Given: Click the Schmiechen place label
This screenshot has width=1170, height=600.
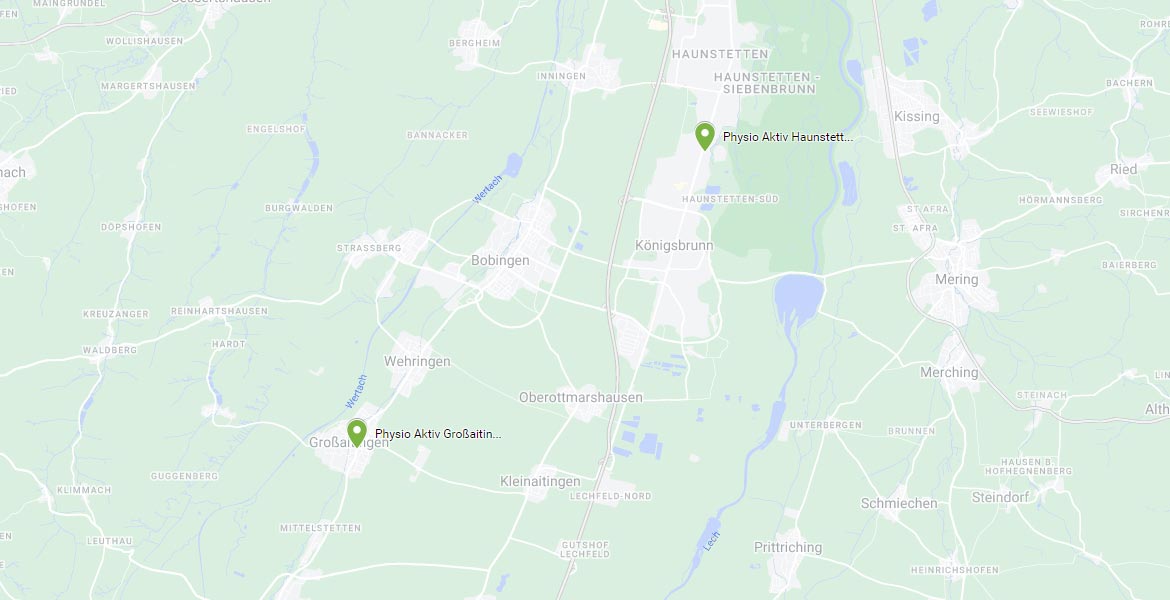Looking at the screenshot, I should (899, 504).
